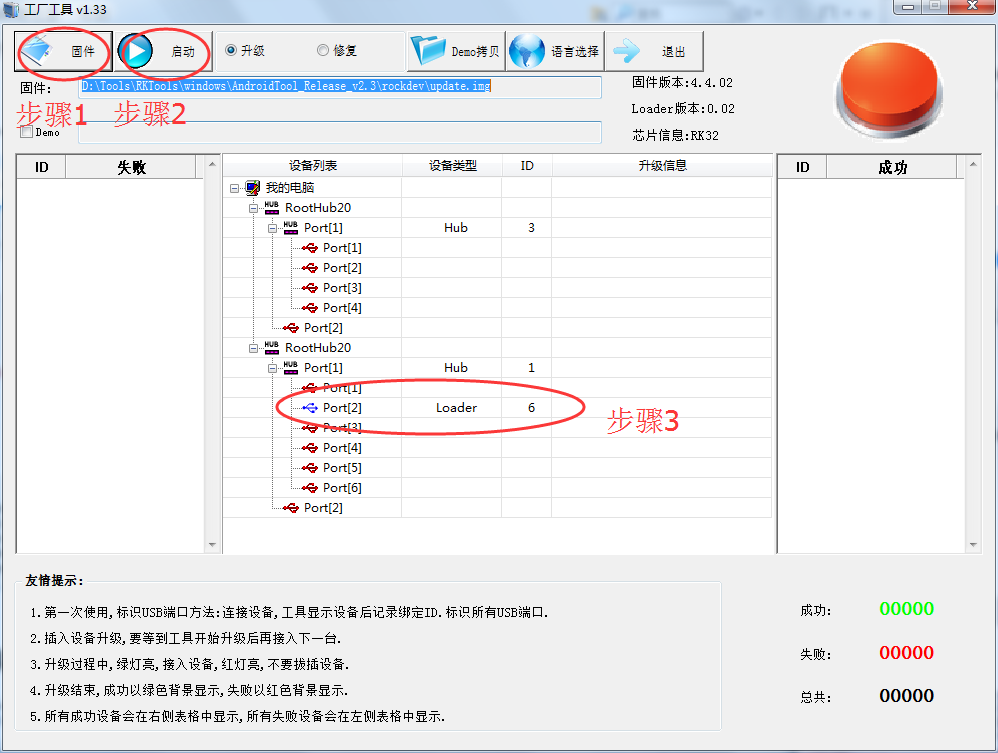Collapse the 我的电脑 tree node

click(234, 188)
